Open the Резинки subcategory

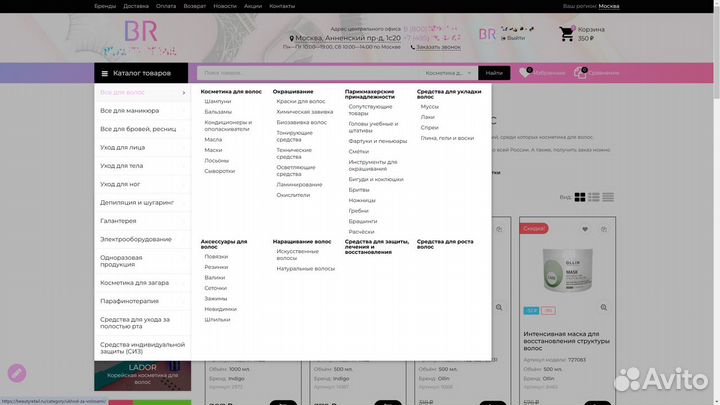[x=216, y=267]
